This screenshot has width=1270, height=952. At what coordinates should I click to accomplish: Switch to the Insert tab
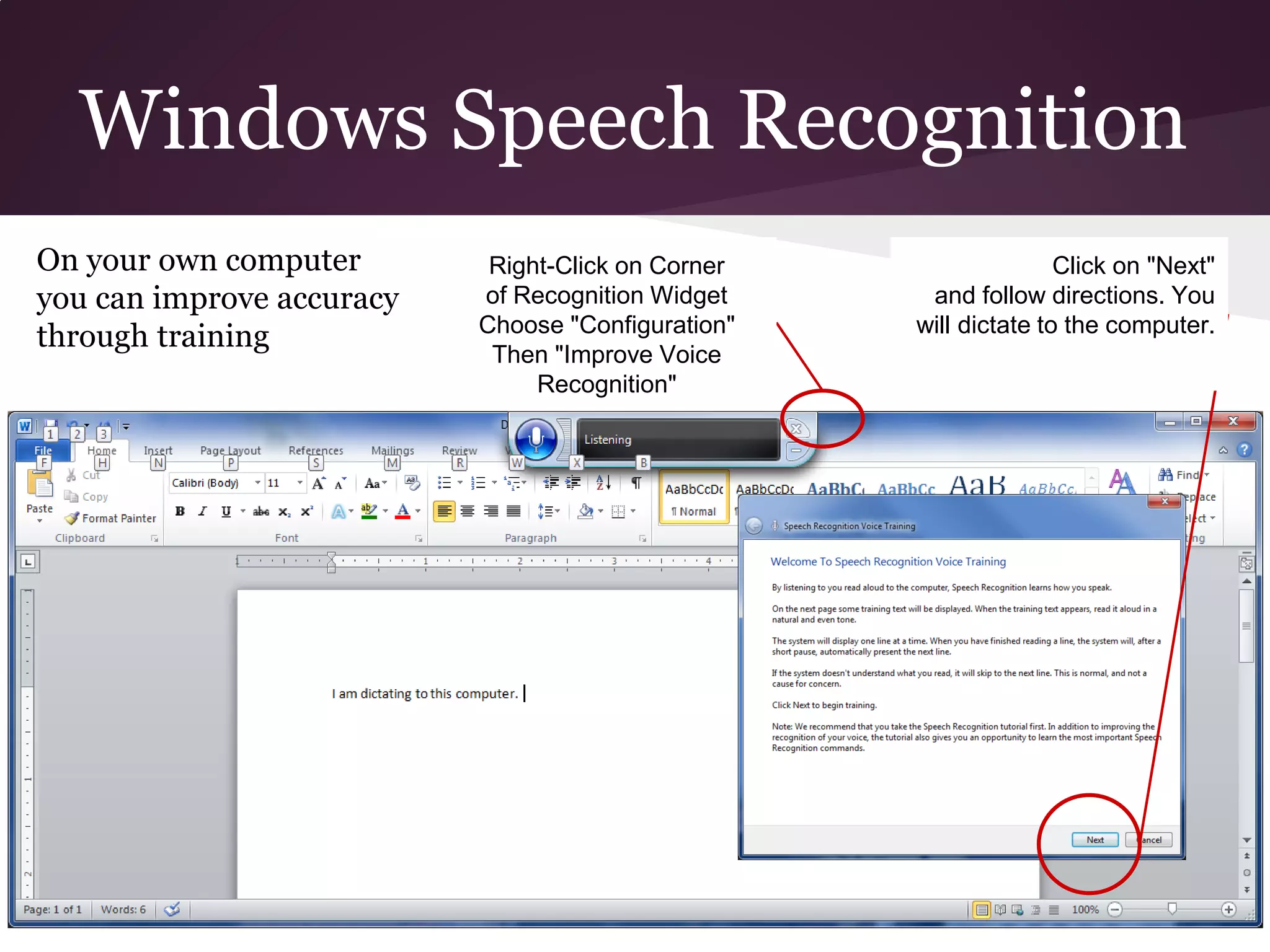(x=158, y=451)
